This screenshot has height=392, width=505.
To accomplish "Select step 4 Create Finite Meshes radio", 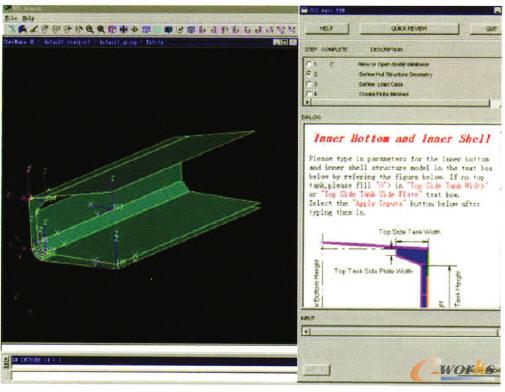I will [309, 94].
